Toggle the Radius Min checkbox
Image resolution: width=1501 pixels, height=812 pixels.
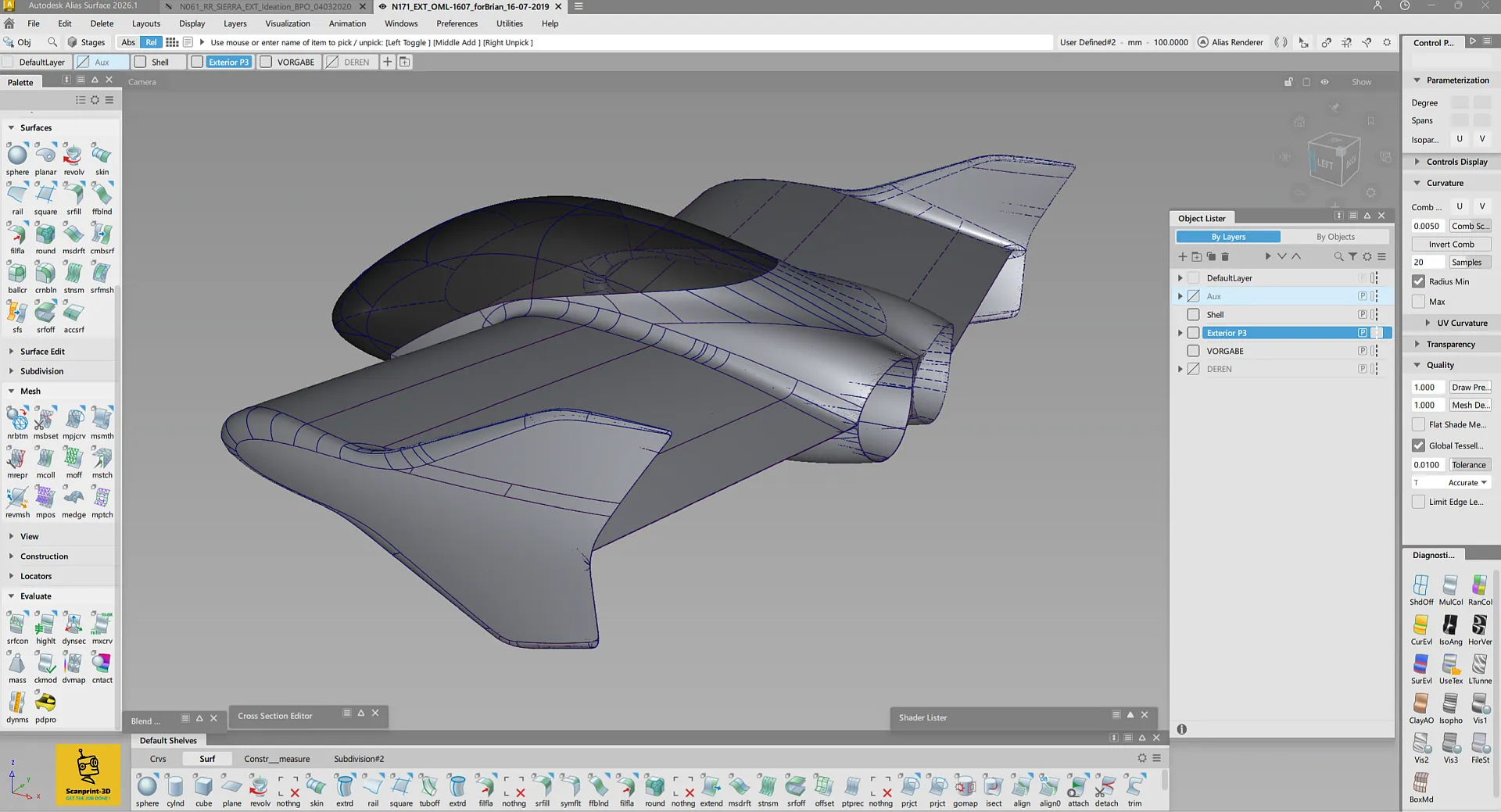[1418, 281]
